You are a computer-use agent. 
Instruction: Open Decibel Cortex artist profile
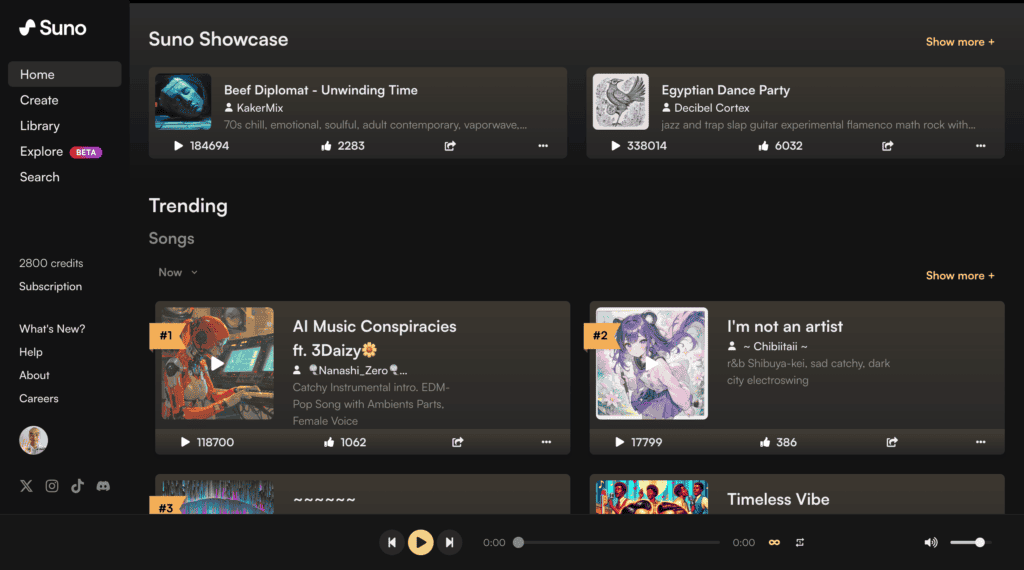pos(711,108)
